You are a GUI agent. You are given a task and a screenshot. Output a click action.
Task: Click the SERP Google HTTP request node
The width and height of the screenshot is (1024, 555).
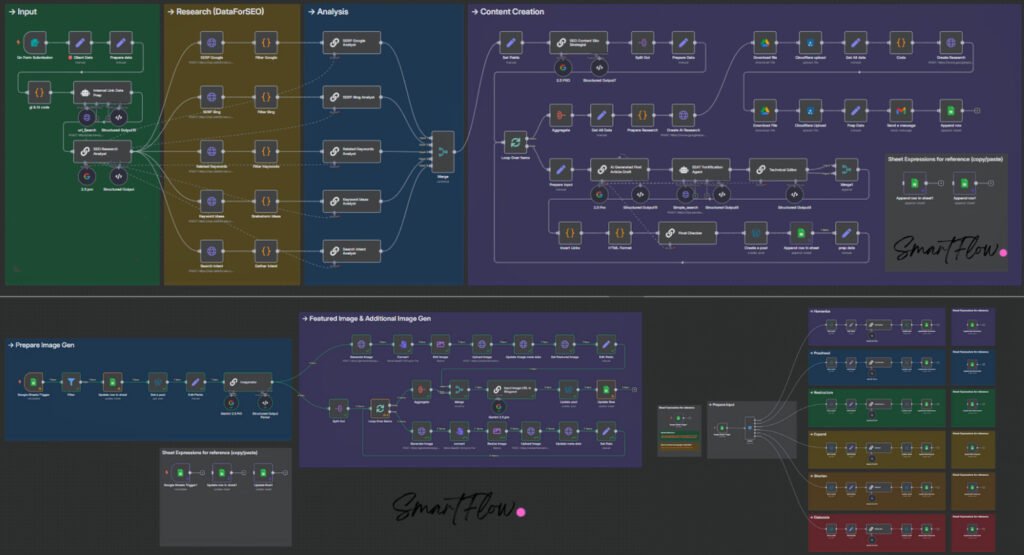pos(212,43)
